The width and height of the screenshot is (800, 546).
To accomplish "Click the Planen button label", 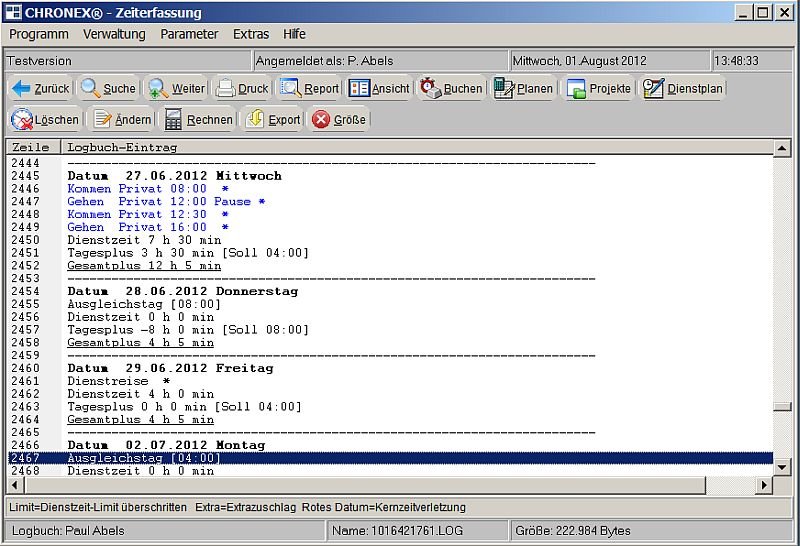I will (535, 89).
